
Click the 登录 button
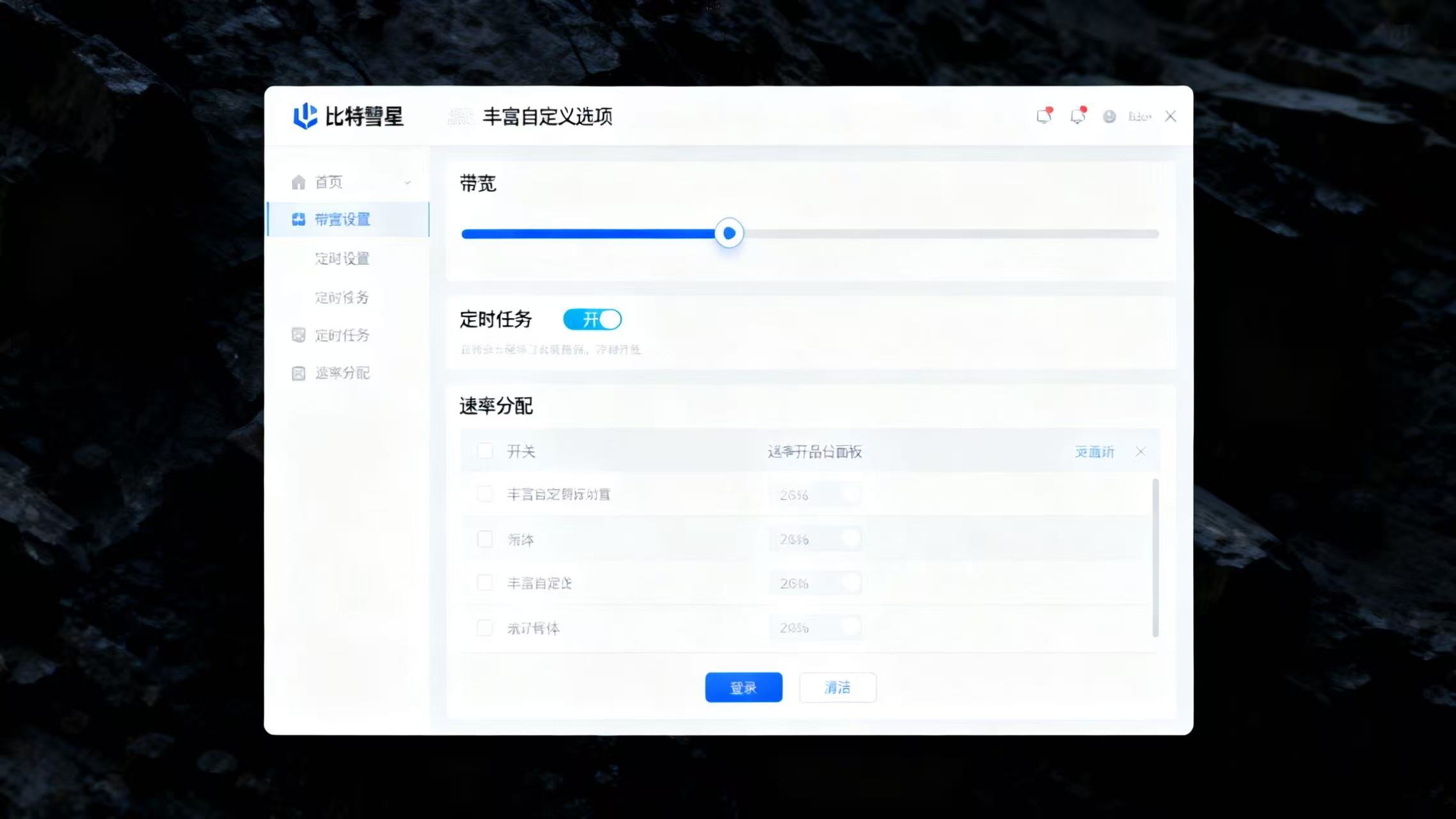[x=743, y=687]
